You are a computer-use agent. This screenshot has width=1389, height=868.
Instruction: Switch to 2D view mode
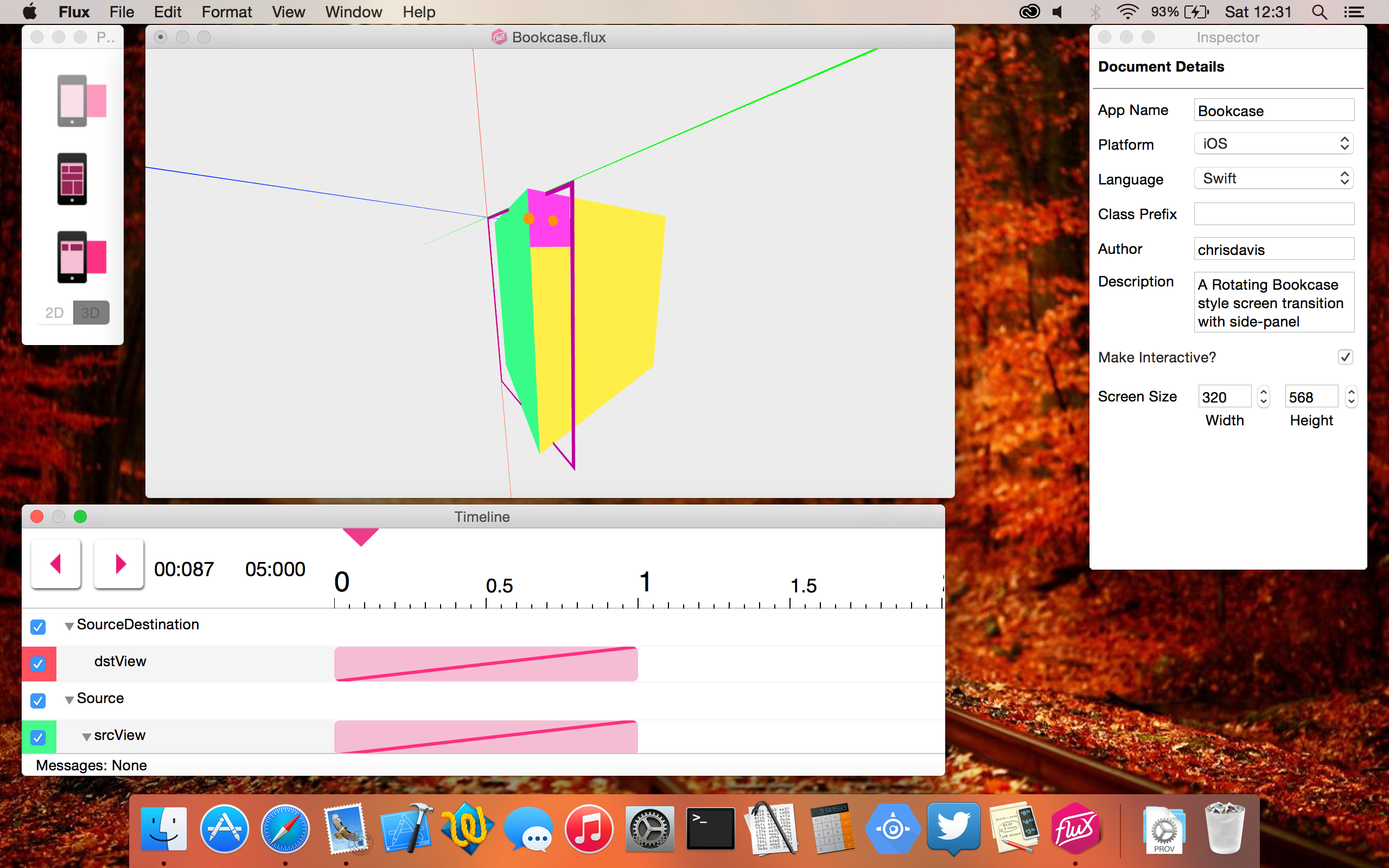click(54, 313)
